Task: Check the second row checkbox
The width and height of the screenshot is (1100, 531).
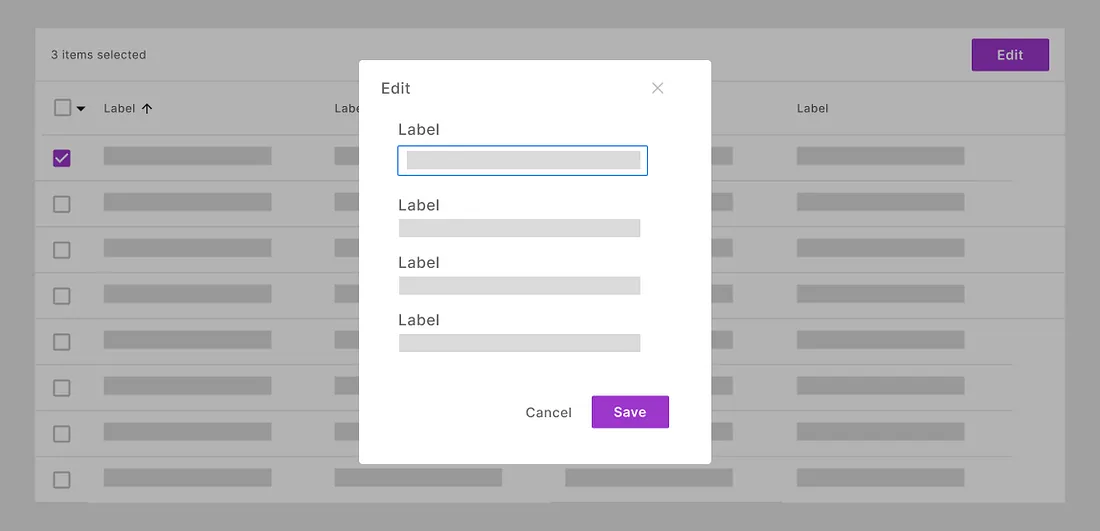Action: 62,204
